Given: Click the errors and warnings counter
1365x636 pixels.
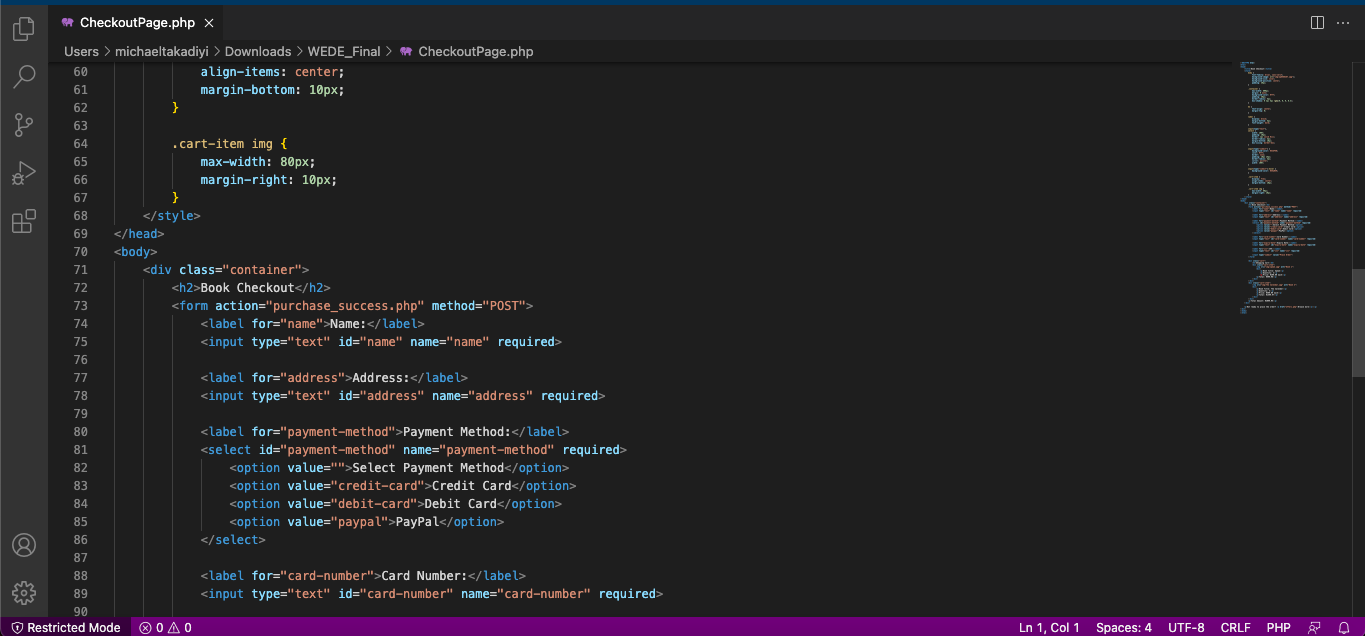Looking at the screenshot, I should 165,627.
